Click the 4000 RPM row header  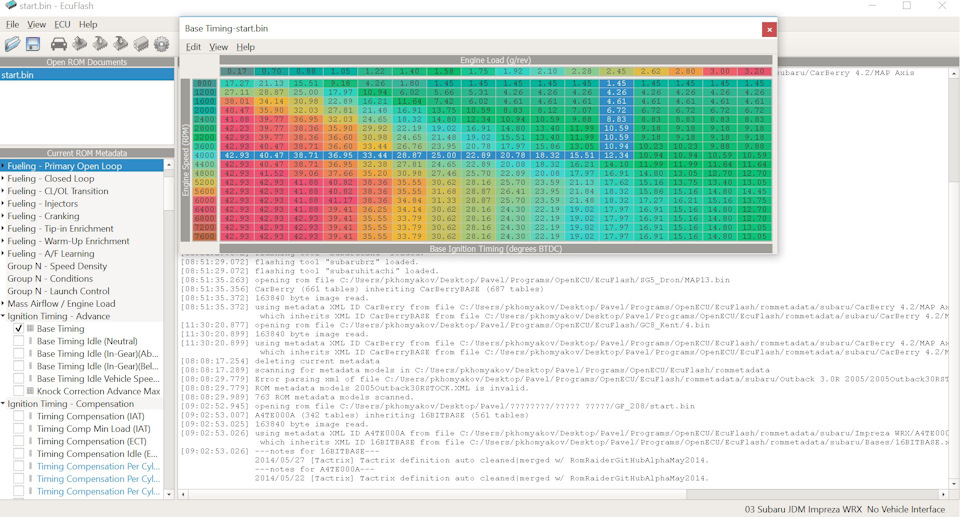[204, 156]
